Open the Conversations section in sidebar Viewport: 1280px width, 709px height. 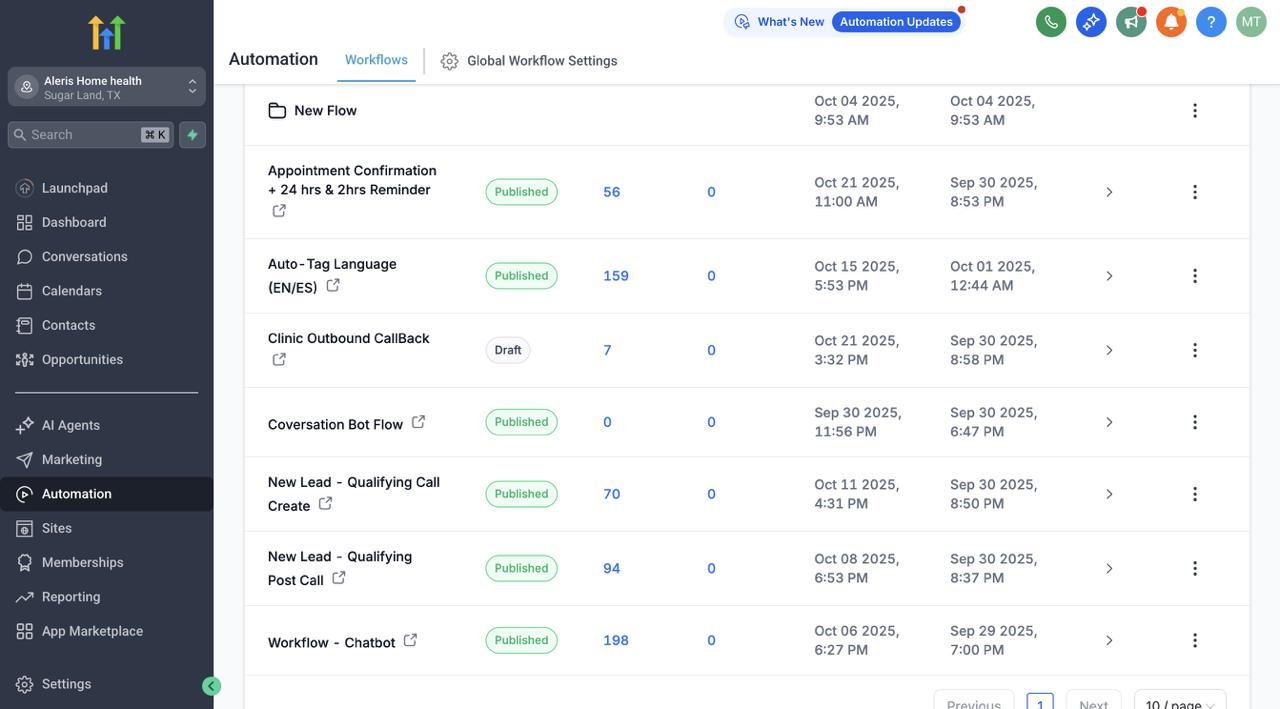tap(84, 256)
